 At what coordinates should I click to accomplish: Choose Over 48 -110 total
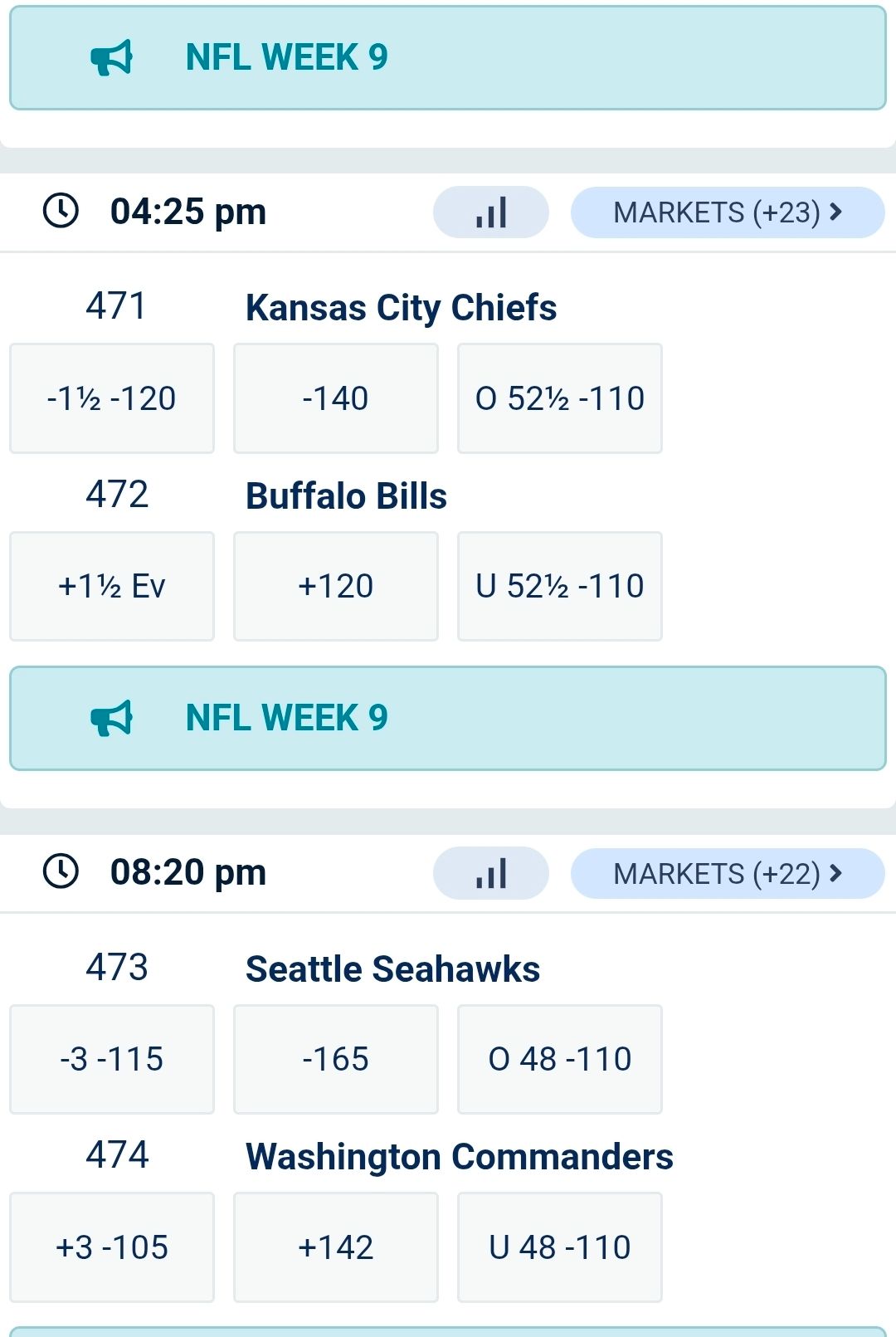[x=560, y=1059]
